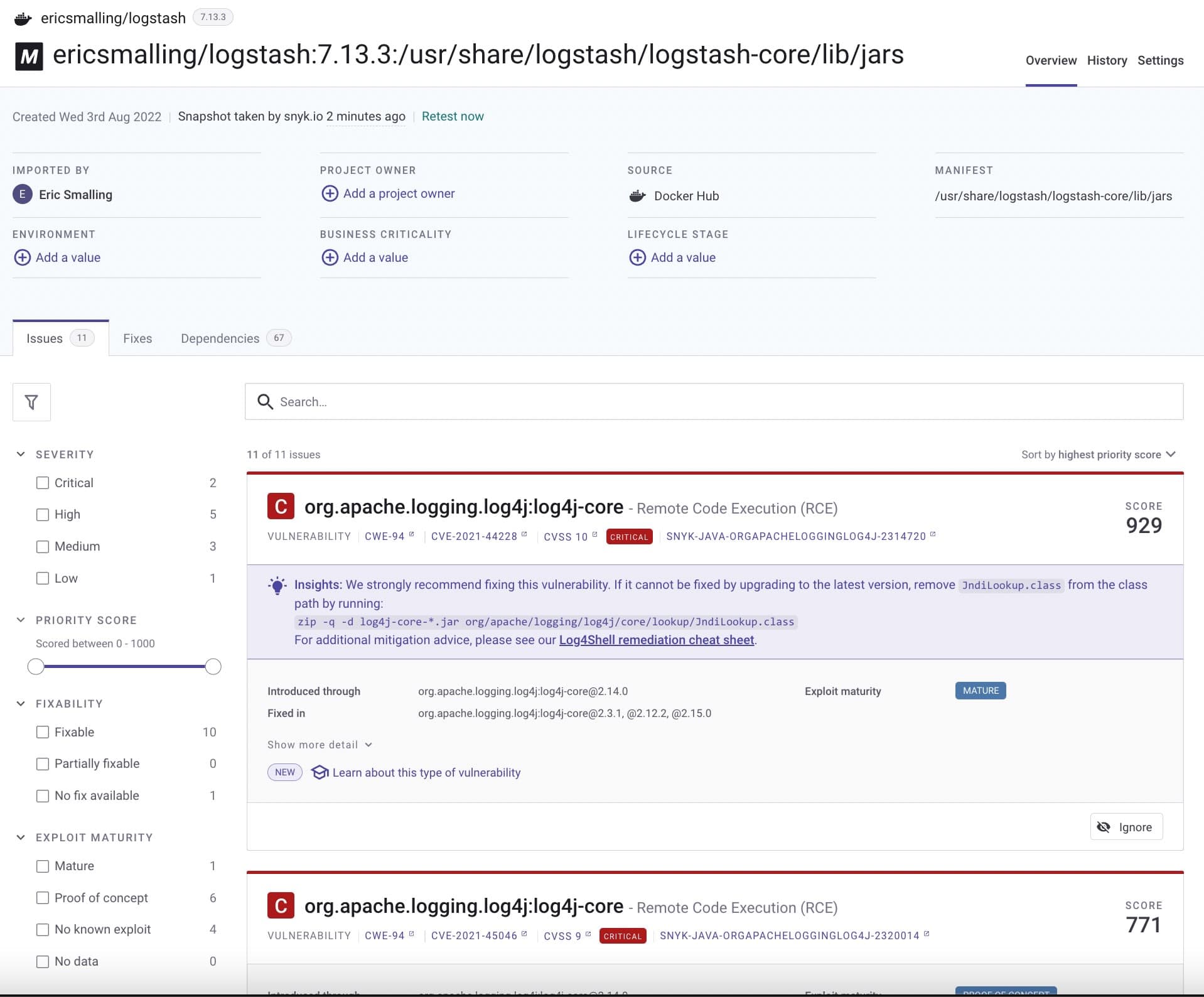The image size is (1204, 997).
Task: Open the History page
Action: [x=1107, y=60]
